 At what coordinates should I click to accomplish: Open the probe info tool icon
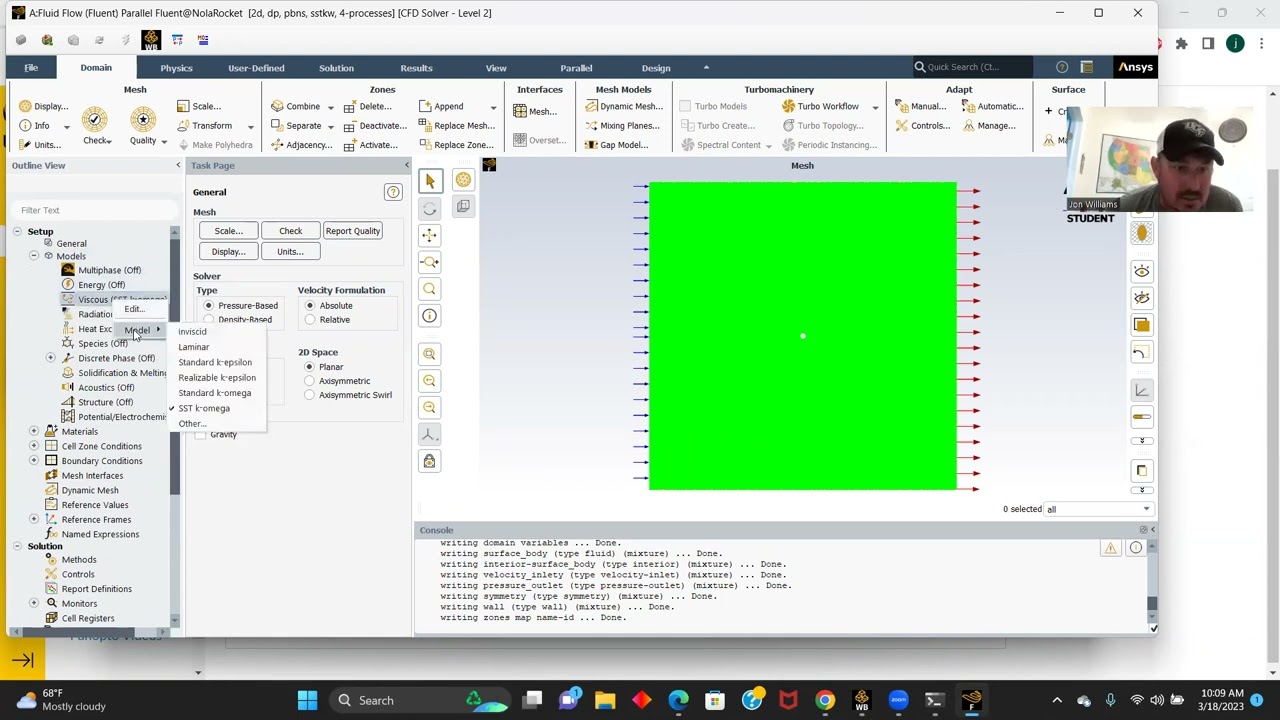click(430, 316)
